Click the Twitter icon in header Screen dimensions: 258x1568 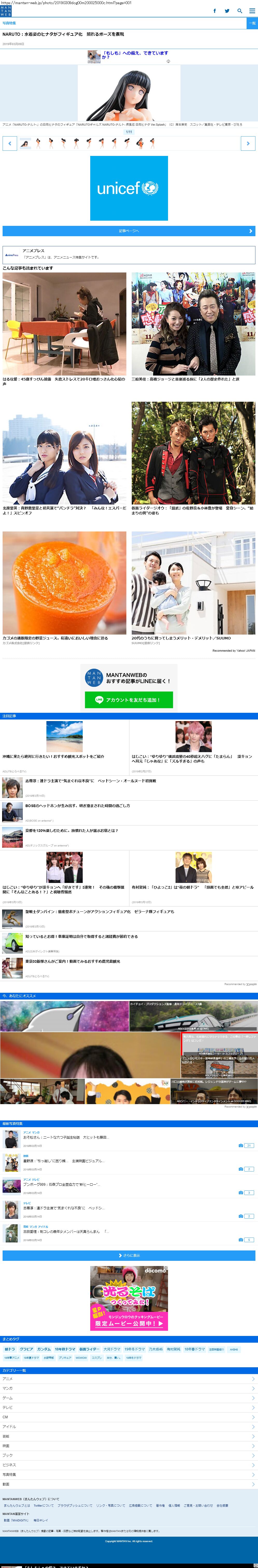227,11
